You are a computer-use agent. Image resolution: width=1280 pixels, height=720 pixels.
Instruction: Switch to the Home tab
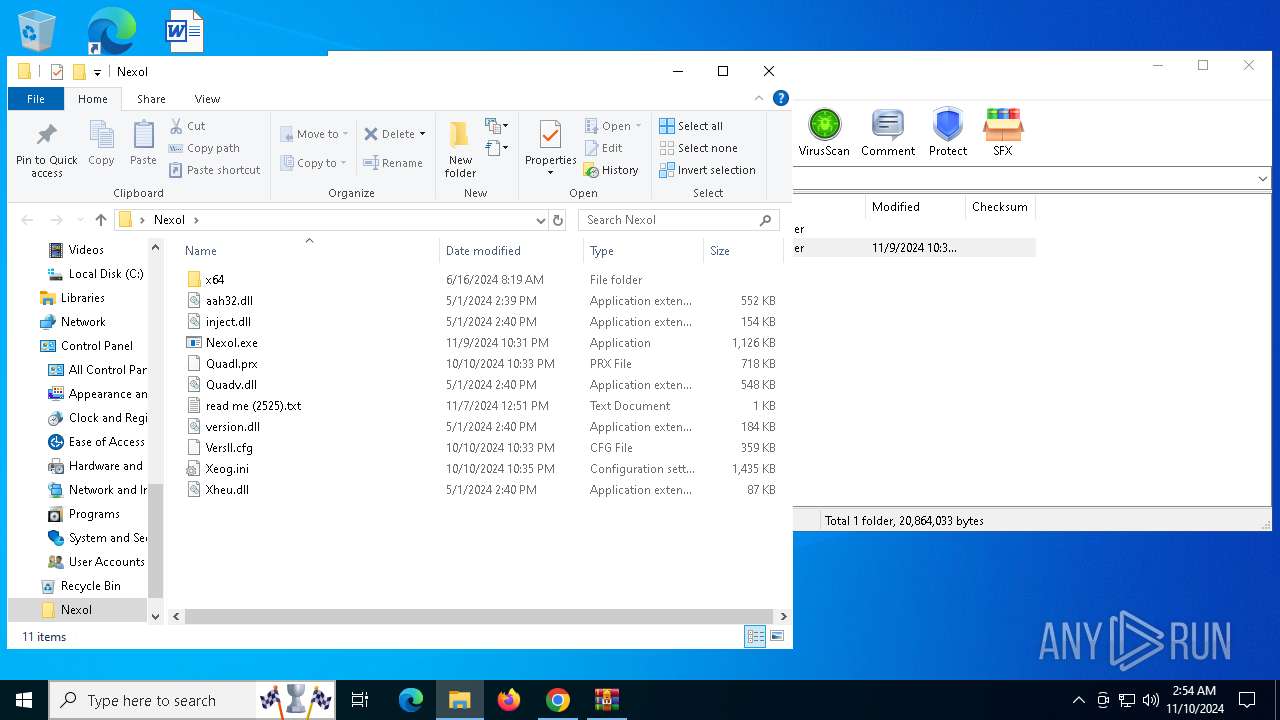point(93,99)
